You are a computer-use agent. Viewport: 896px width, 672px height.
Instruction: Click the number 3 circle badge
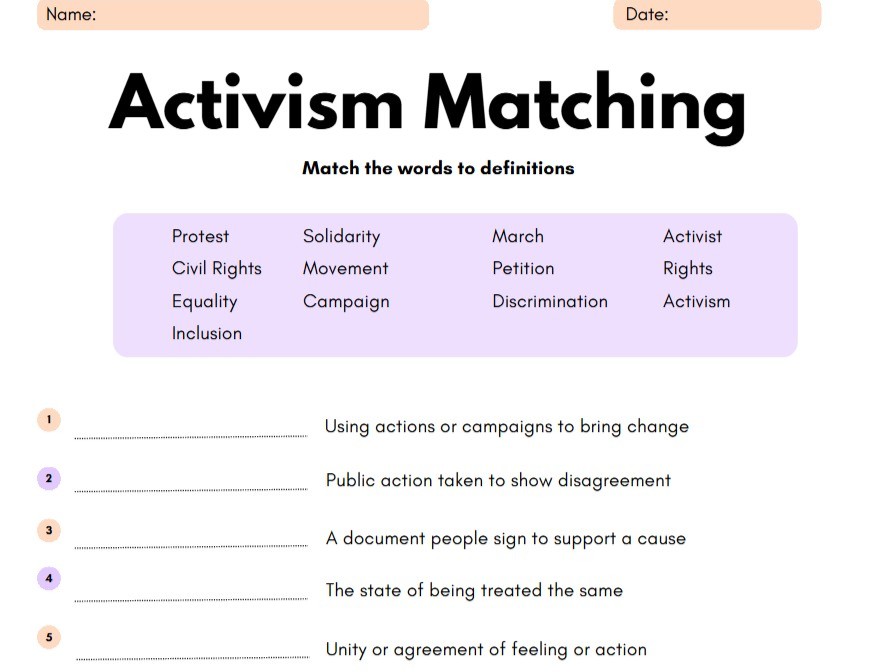pos(49,531)
